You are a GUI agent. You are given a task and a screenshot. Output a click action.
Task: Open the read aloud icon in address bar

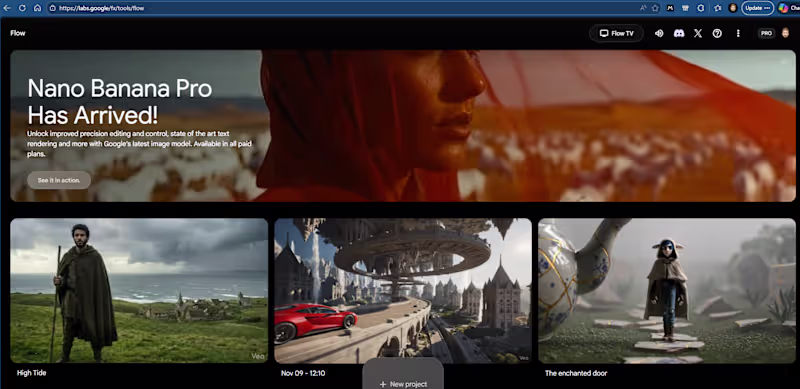click(643, 8)
